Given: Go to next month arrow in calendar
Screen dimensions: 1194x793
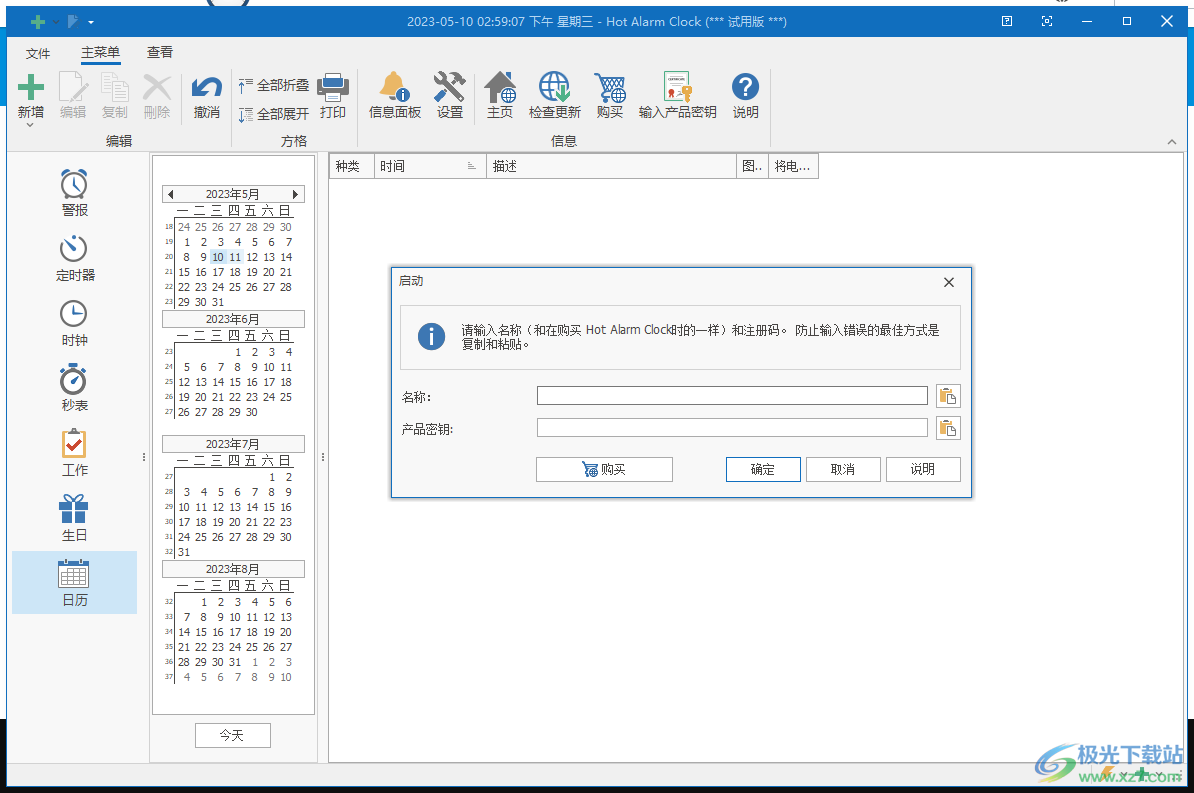Looking at the screenshot, I should [295, 194].
